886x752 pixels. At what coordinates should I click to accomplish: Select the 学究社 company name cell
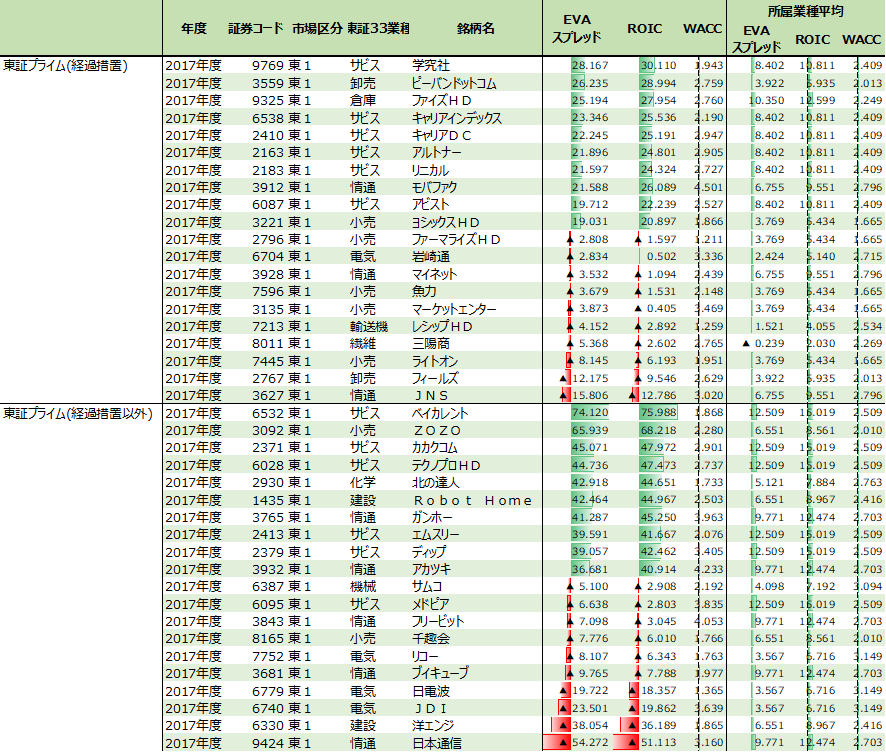[432, 65]
